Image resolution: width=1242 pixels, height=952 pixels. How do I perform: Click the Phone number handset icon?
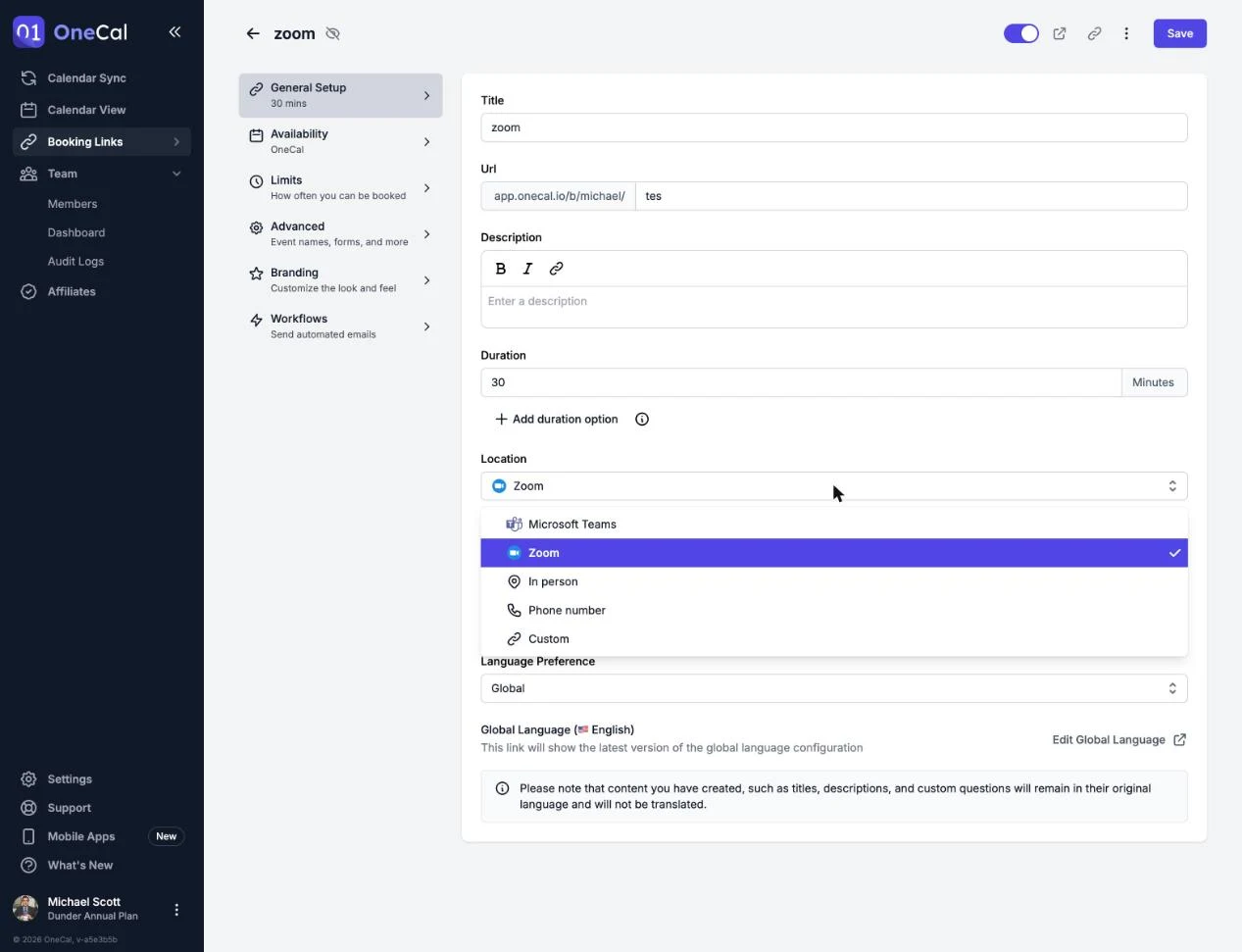tap(514, 610)
